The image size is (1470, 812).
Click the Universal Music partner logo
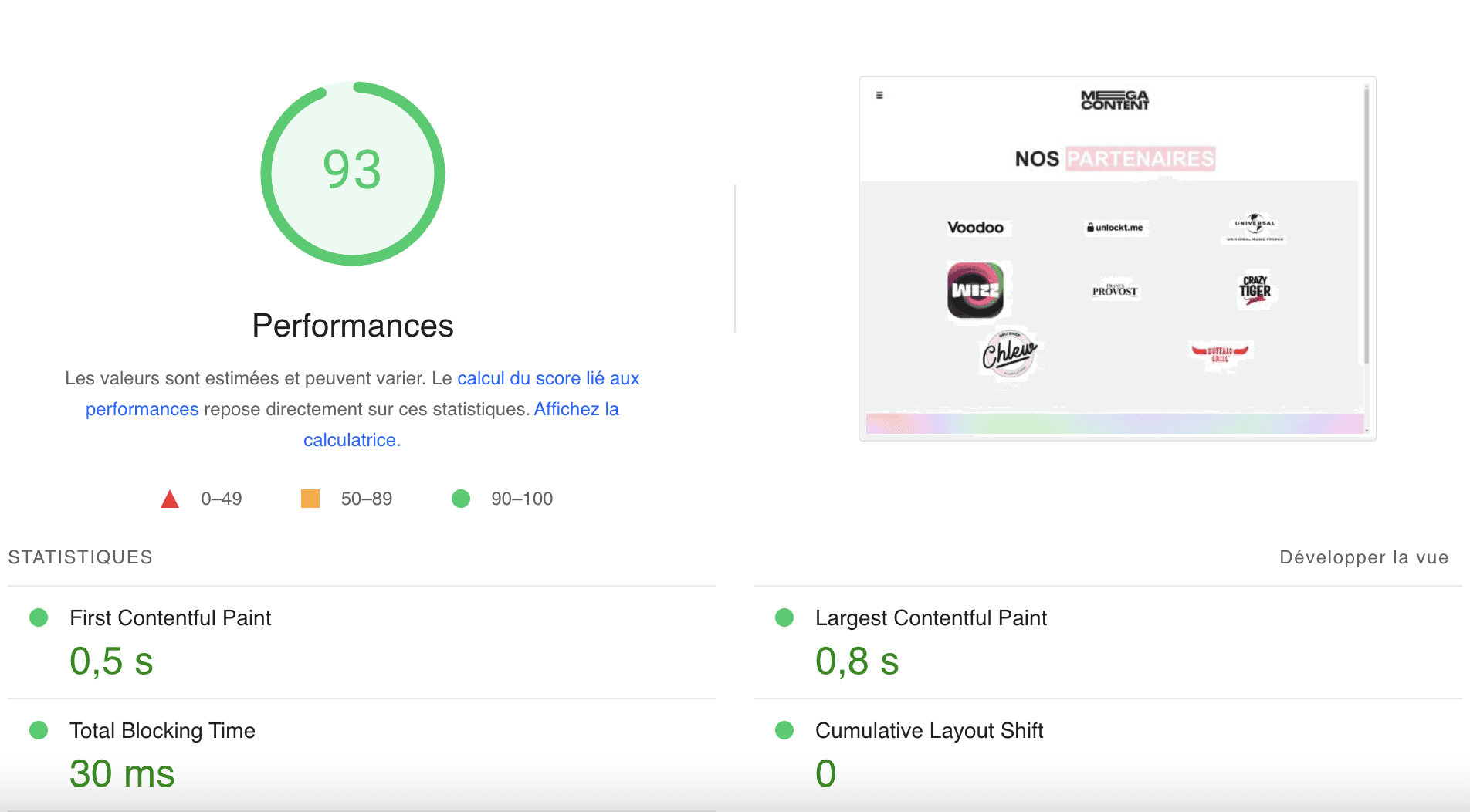pos(1255,227)
